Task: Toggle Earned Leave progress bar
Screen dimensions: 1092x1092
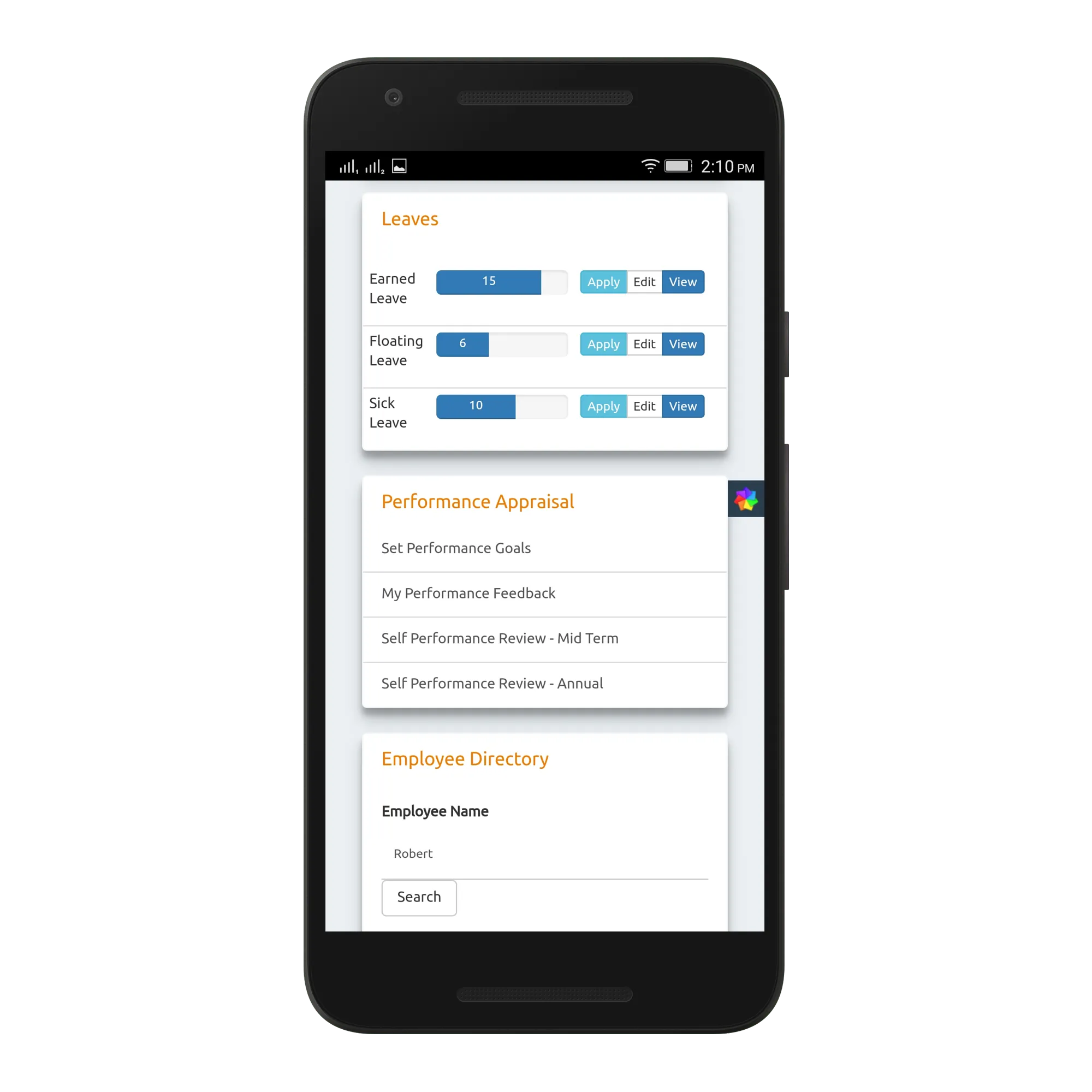Action: coord(488,281)
